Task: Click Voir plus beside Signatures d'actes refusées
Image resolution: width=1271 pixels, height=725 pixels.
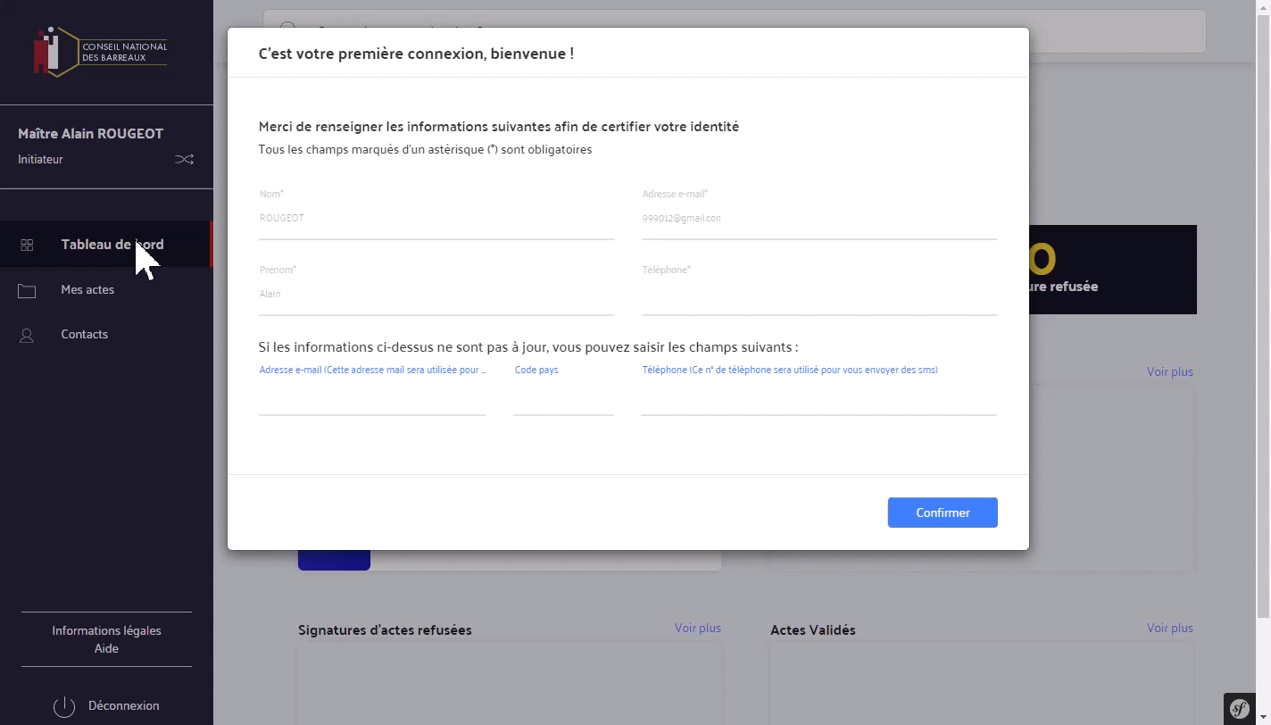Action: coord(697,628)
